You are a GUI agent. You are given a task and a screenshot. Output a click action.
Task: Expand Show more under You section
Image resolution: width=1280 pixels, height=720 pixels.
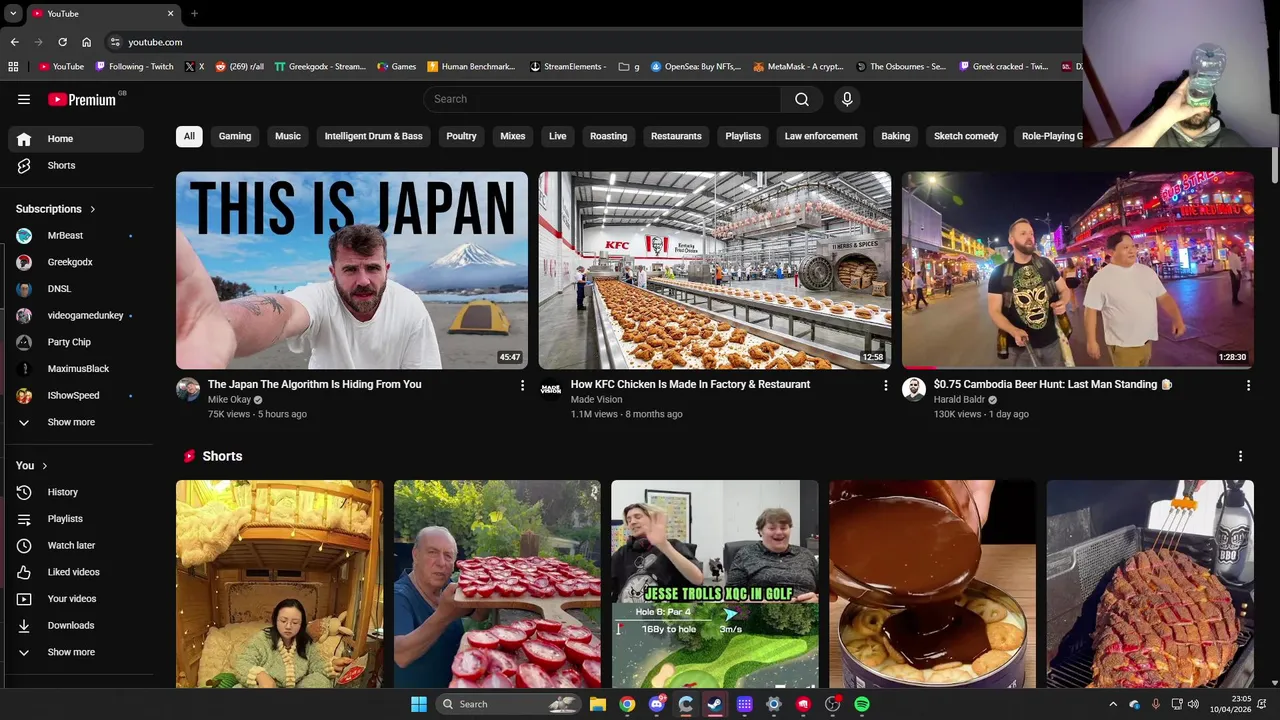pos(76,652)
